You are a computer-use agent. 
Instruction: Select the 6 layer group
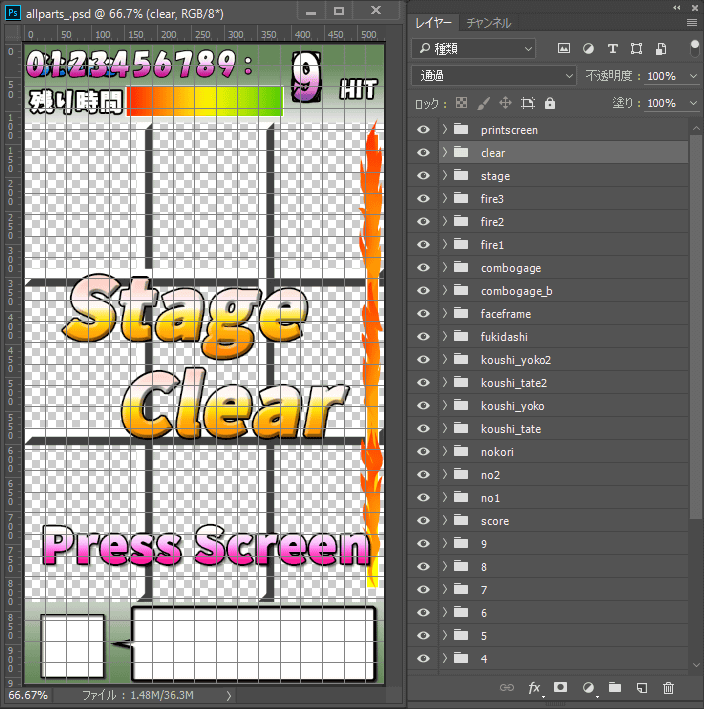tap(563, 612)
